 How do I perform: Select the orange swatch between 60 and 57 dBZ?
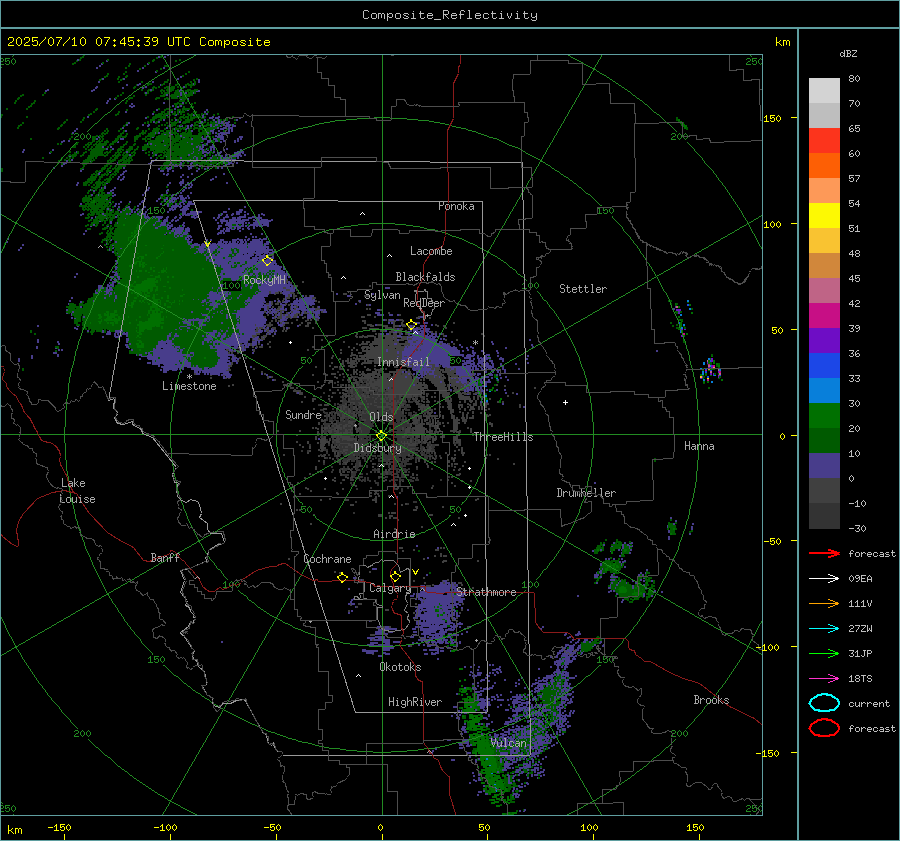click(824, 166)
